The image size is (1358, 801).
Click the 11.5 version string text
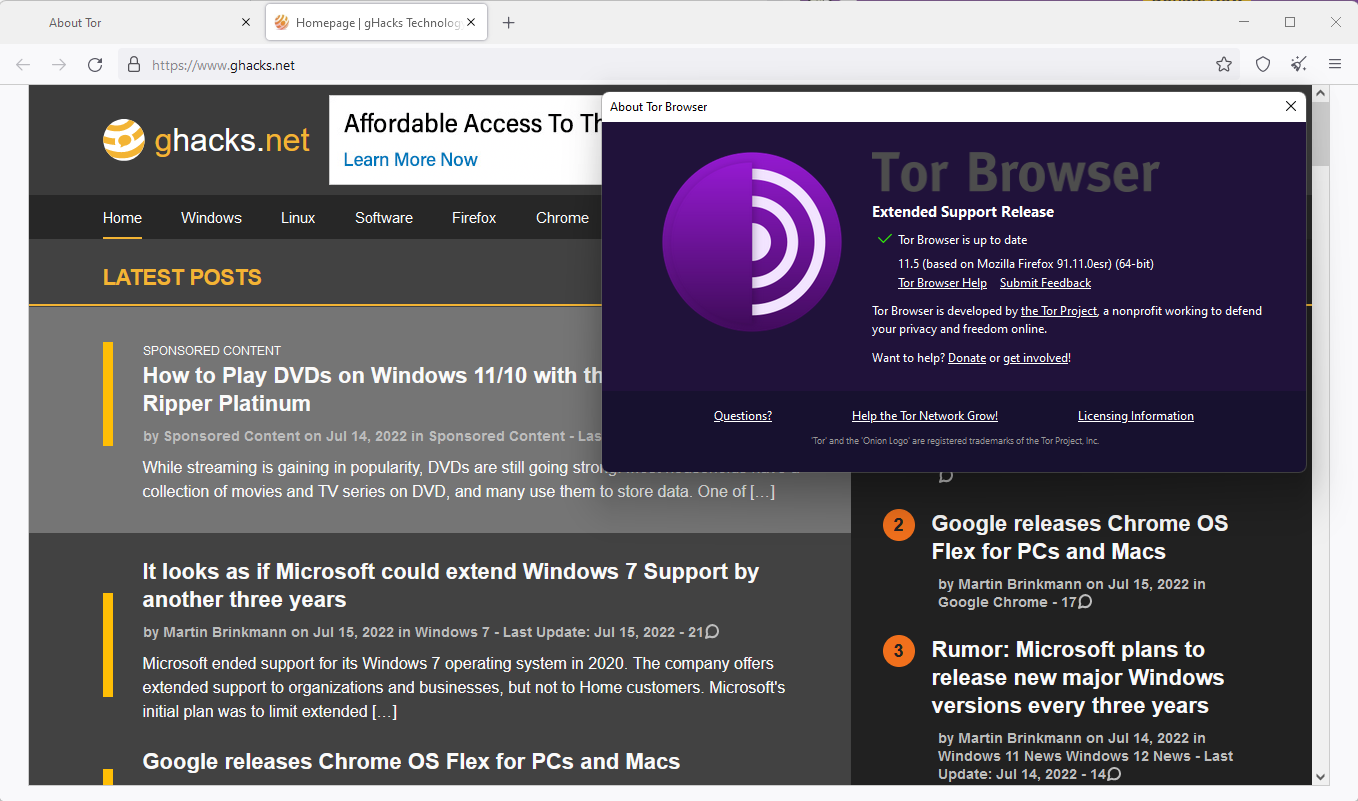(x=1026, y=264)
